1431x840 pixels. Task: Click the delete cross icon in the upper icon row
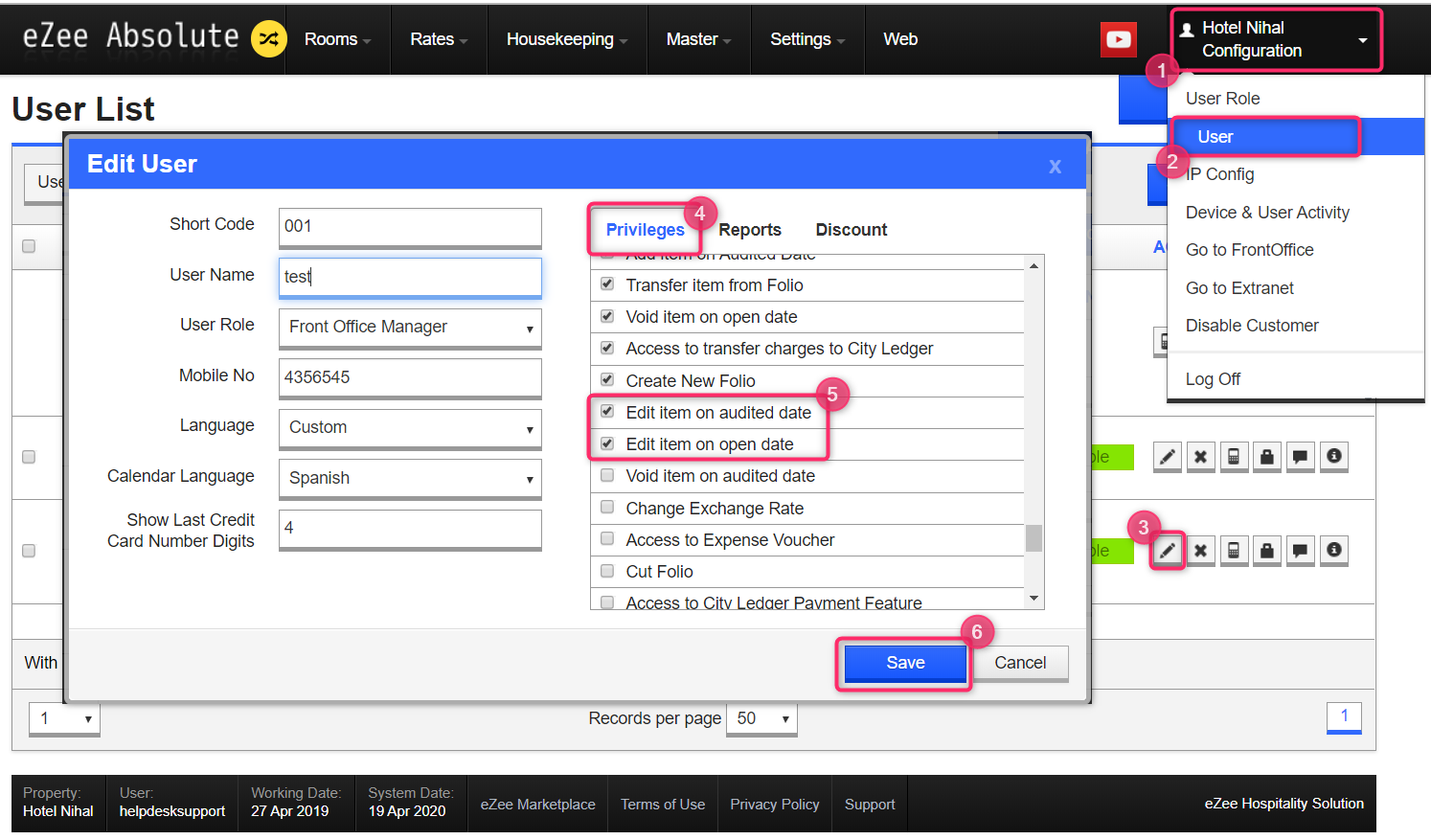[x=1200, y=457]
